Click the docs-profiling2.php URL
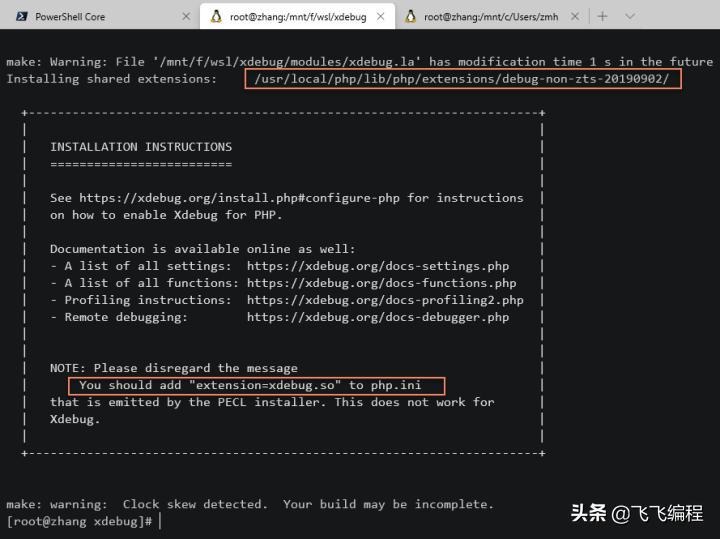 point(385,300)
